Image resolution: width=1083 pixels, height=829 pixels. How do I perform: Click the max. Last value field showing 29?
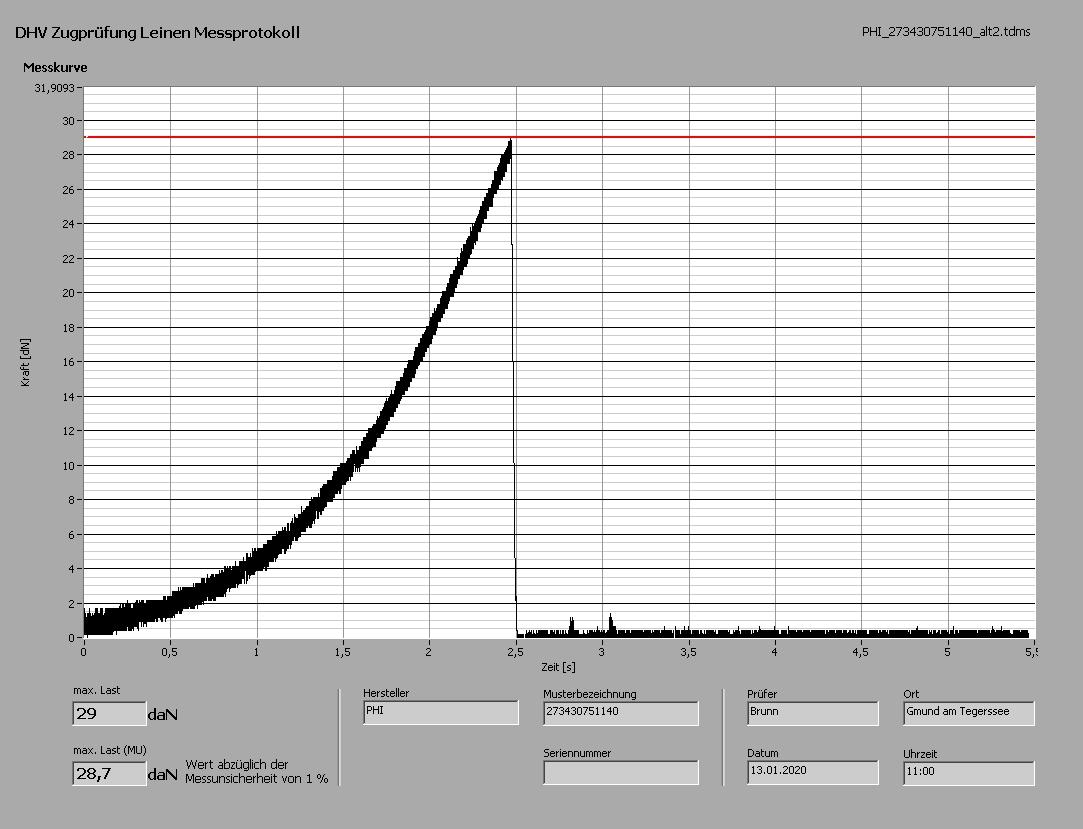(x=109, y=714)
